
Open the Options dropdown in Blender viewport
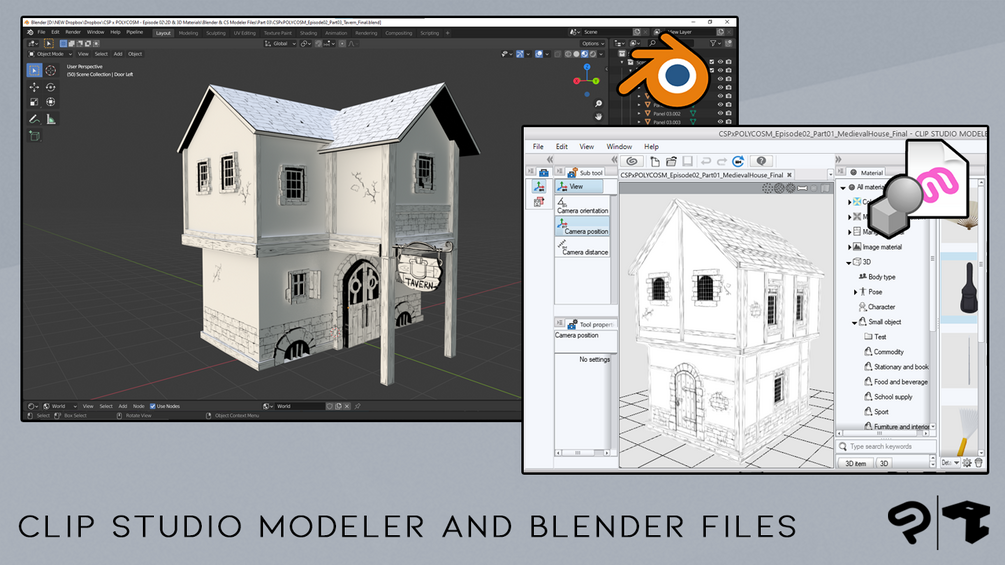593,44
